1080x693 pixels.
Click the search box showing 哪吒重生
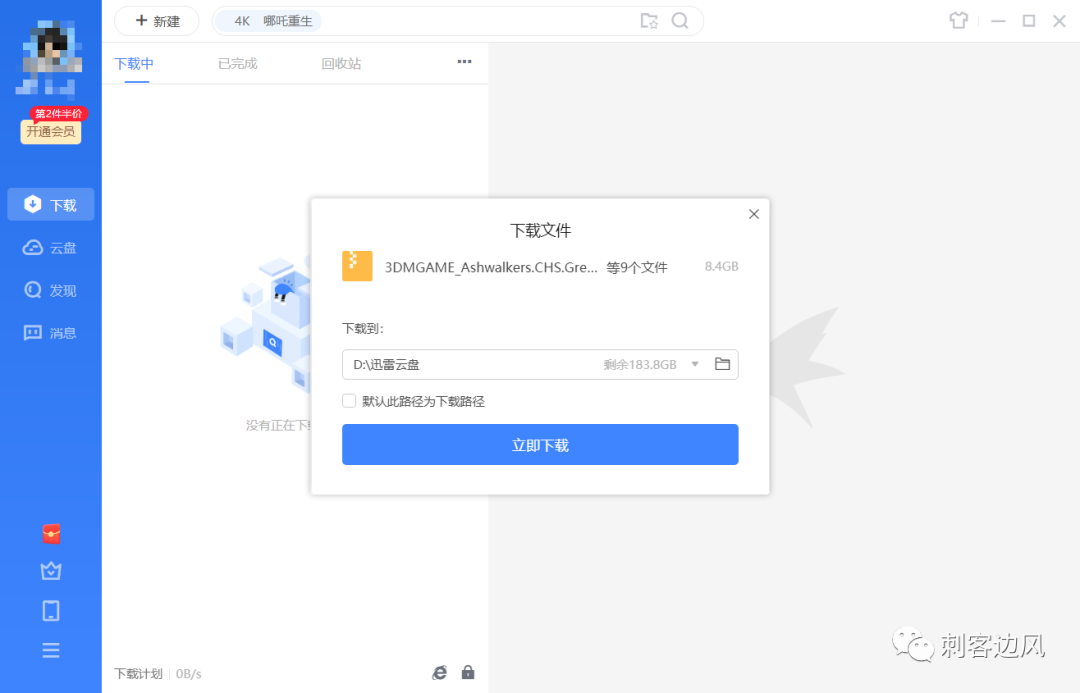click(457, 21)
